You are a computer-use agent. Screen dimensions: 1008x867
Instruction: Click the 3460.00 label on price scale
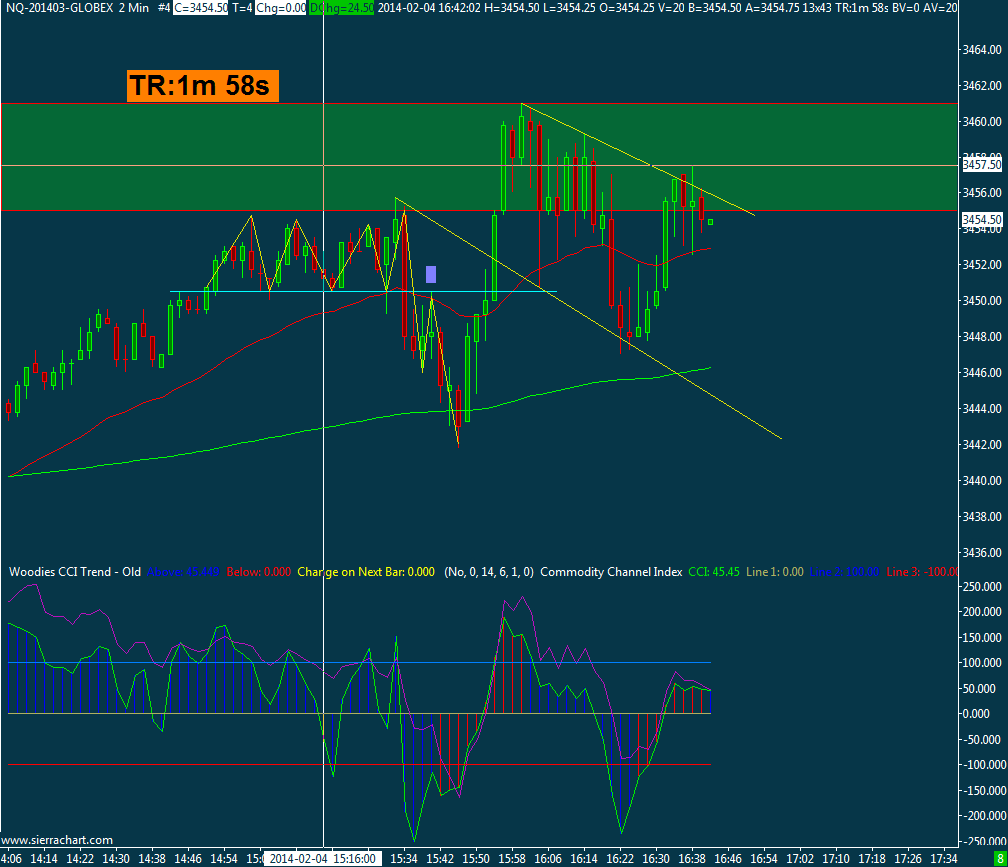[x=982, y=121]
